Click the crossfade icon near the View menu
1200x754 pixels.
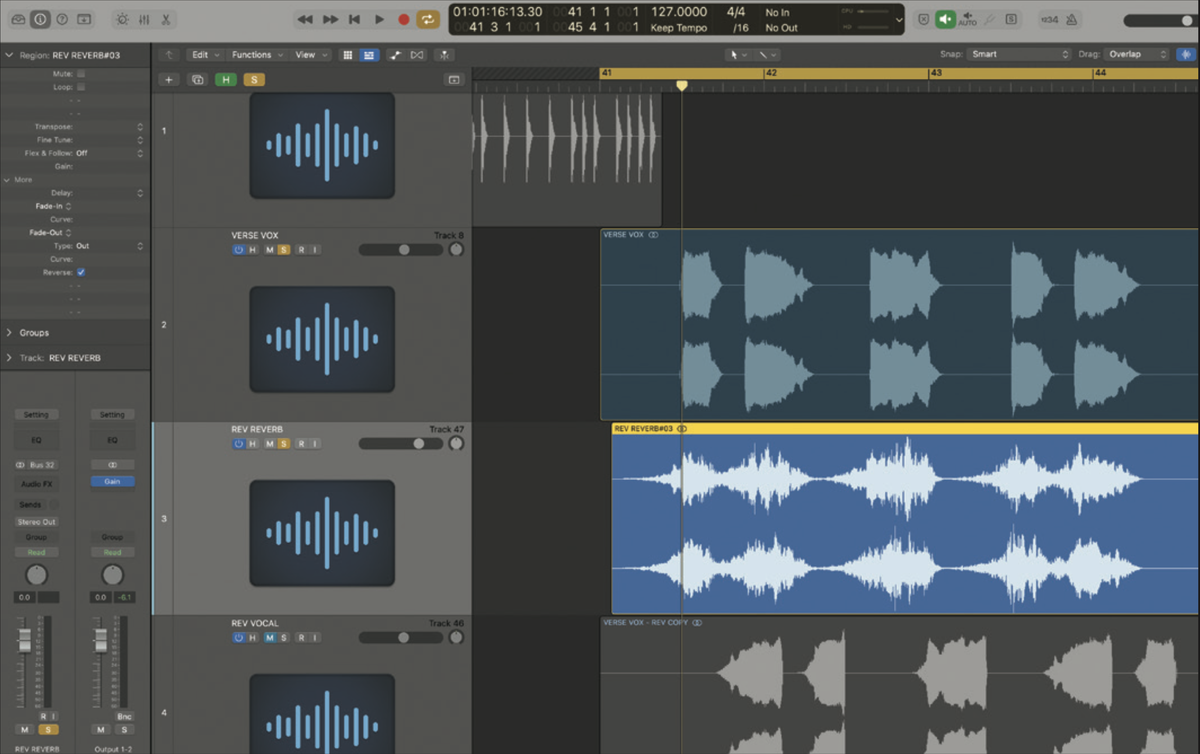click(416, 55)
